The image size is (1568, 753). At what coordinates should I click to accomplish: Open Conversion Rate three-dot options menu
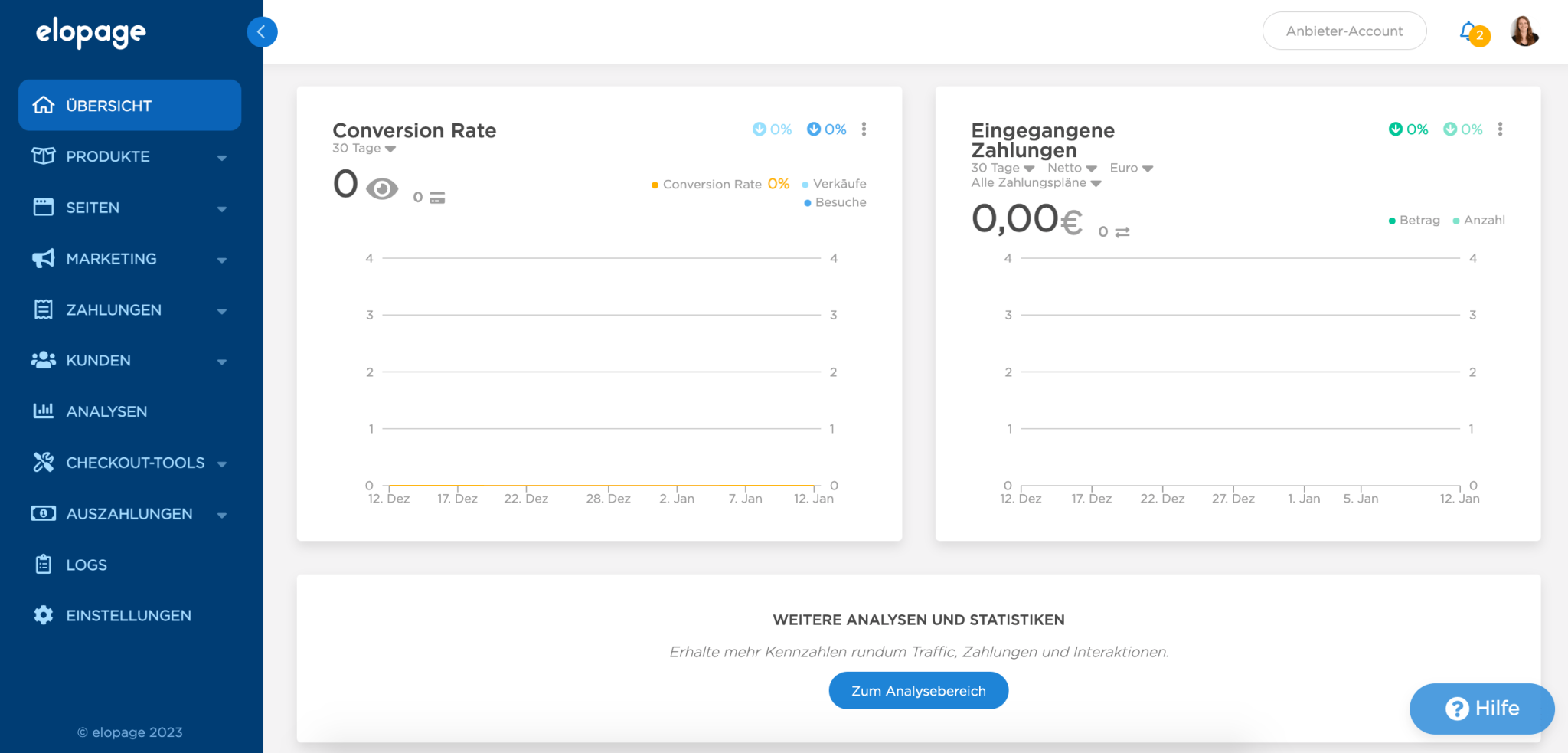(864, 129)
